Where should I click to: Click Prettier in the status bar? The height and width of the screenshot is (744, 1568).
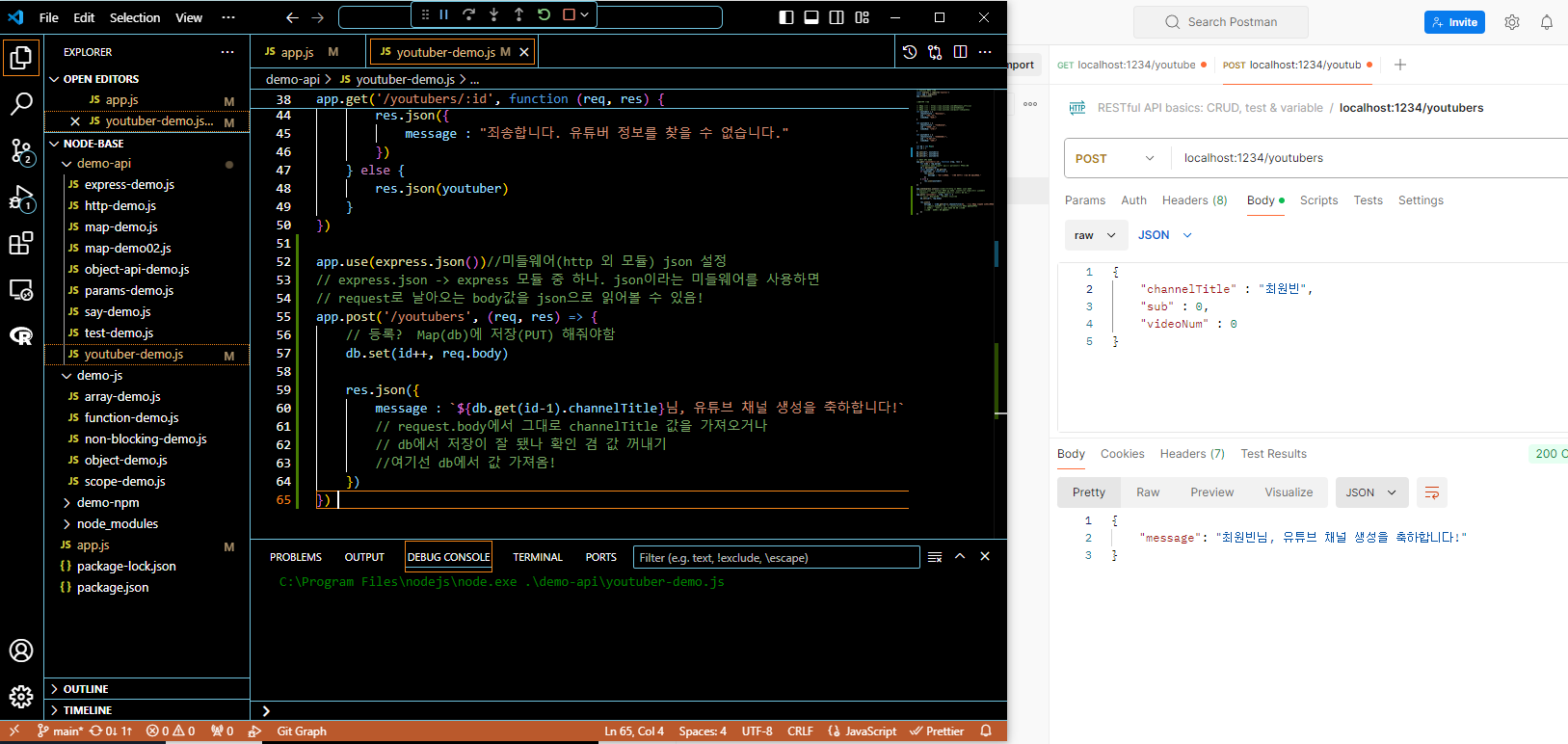pyautogui.click(x=937, y=731)
